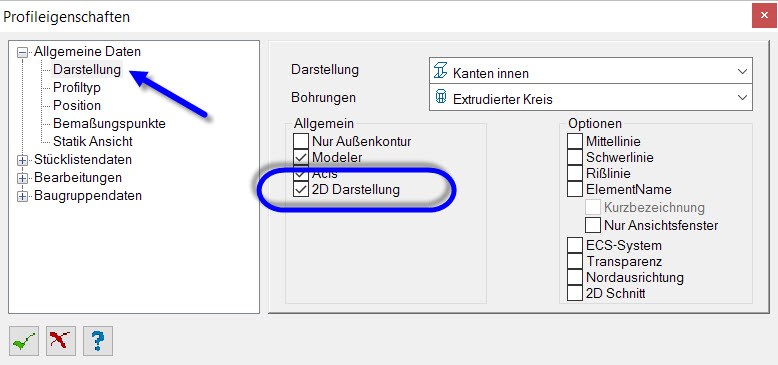Viewport: 778px width, 365px height.
Task: Click the cylinder icon in Bohrungen combo
Action: coord(441,97)
